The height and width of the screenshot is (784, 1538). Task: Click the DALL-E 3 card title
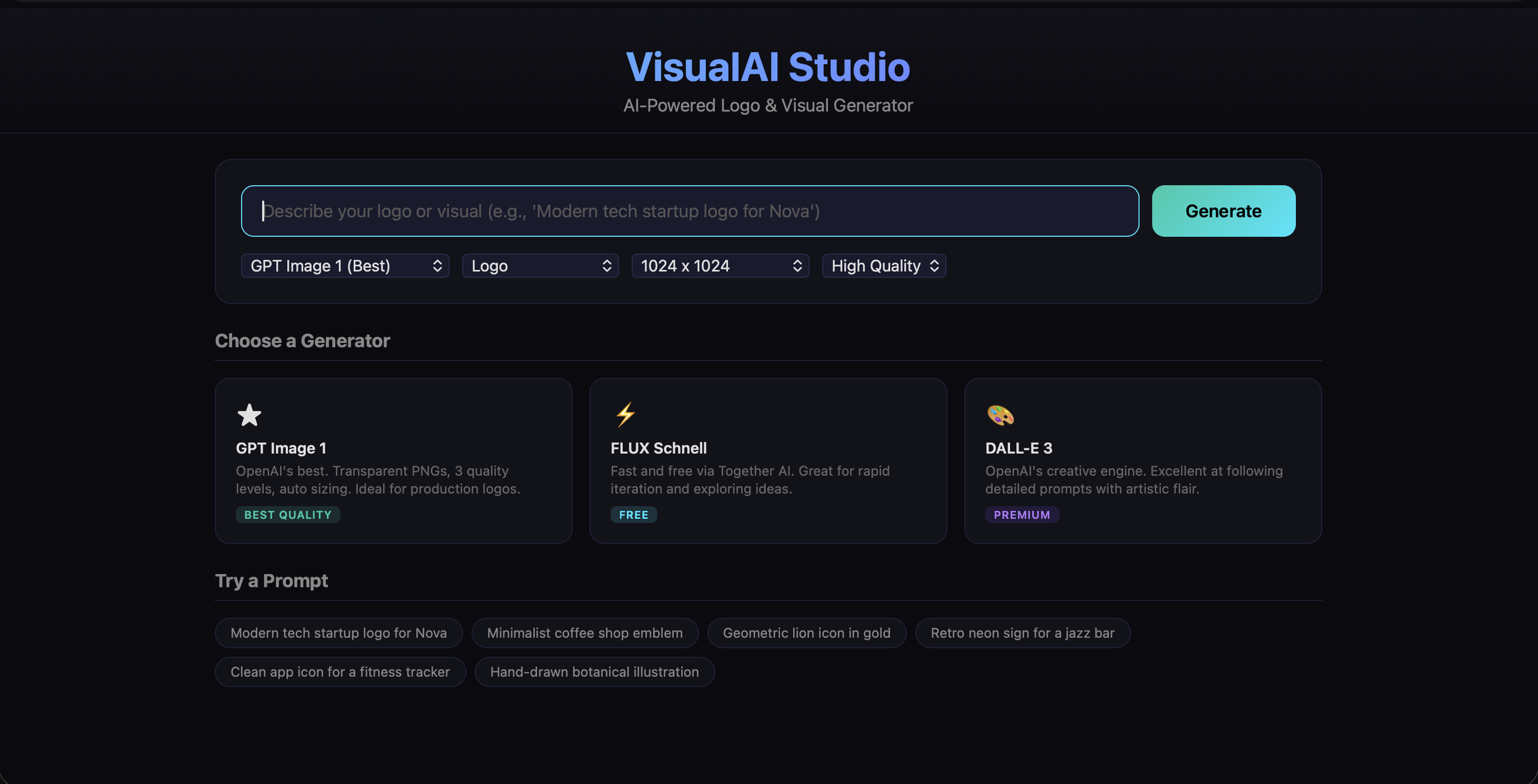point(1018,448)
